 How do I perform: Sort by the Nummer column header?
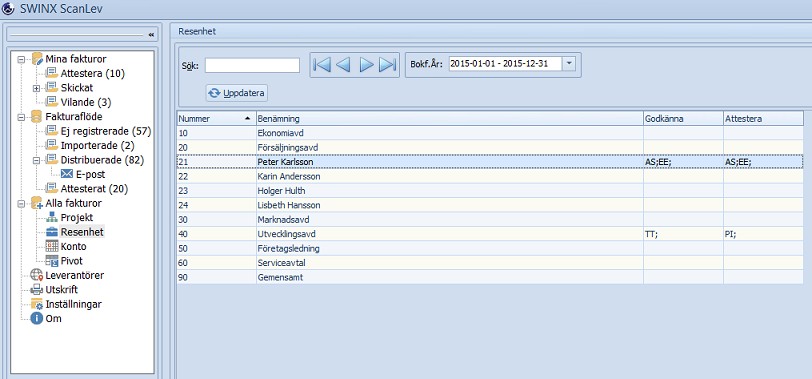pyautogui.click(x=216, y=119)
